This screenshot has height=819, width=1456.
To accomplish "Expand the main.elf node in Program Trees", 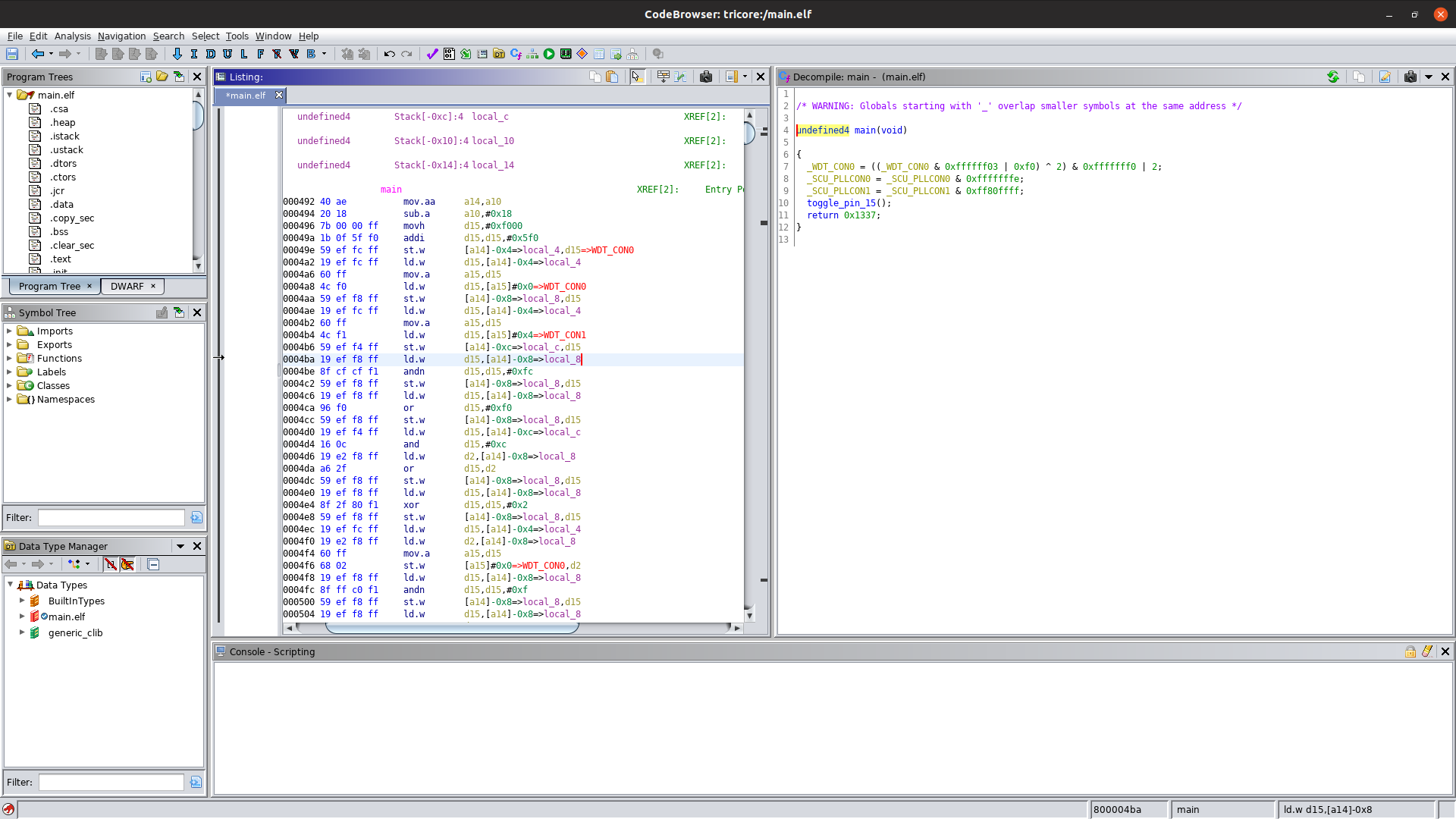I will [10, 95].
